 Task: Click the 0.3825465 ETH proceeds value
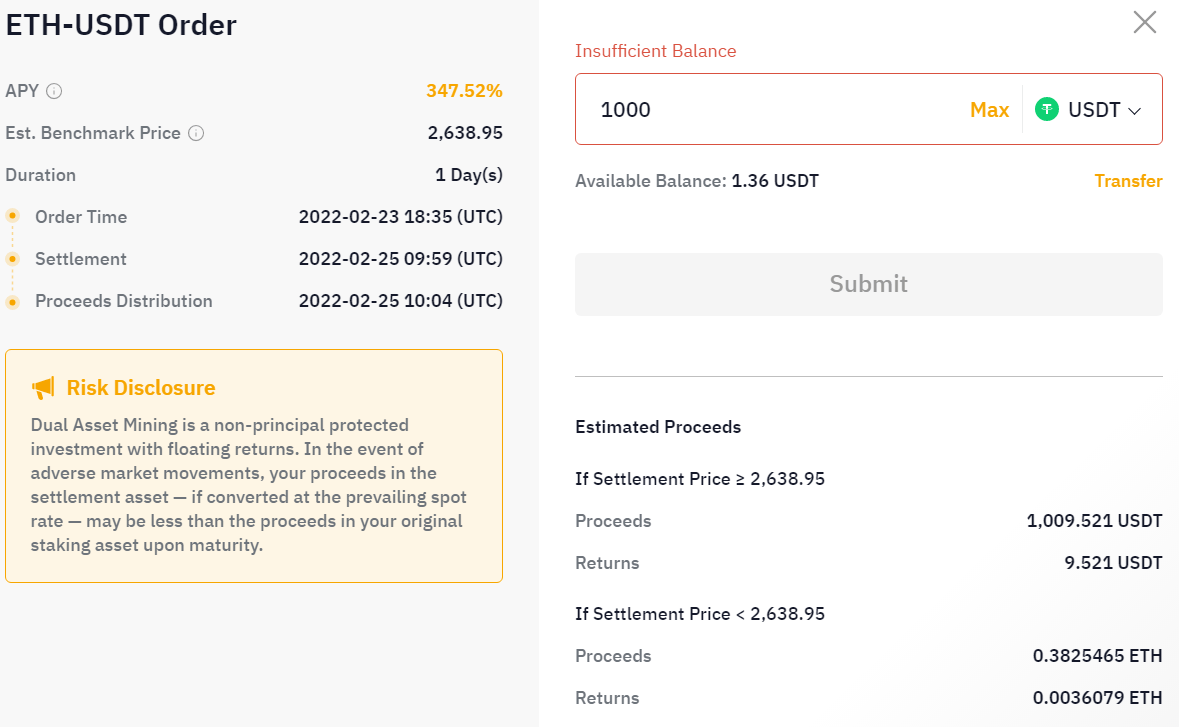[1097, 656]
